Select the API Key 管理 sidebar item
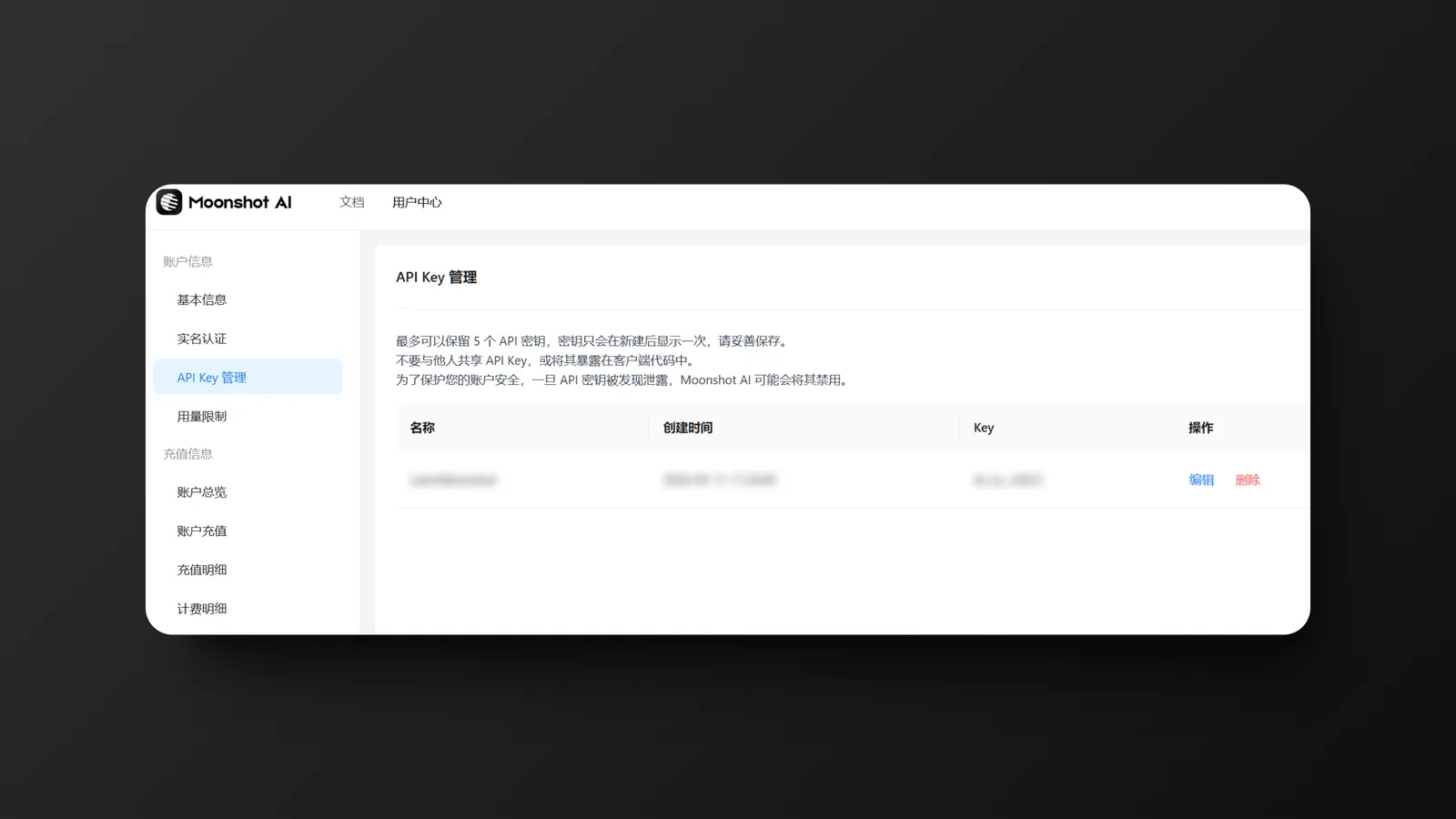The image size is (1456, 819). [212, 378]
